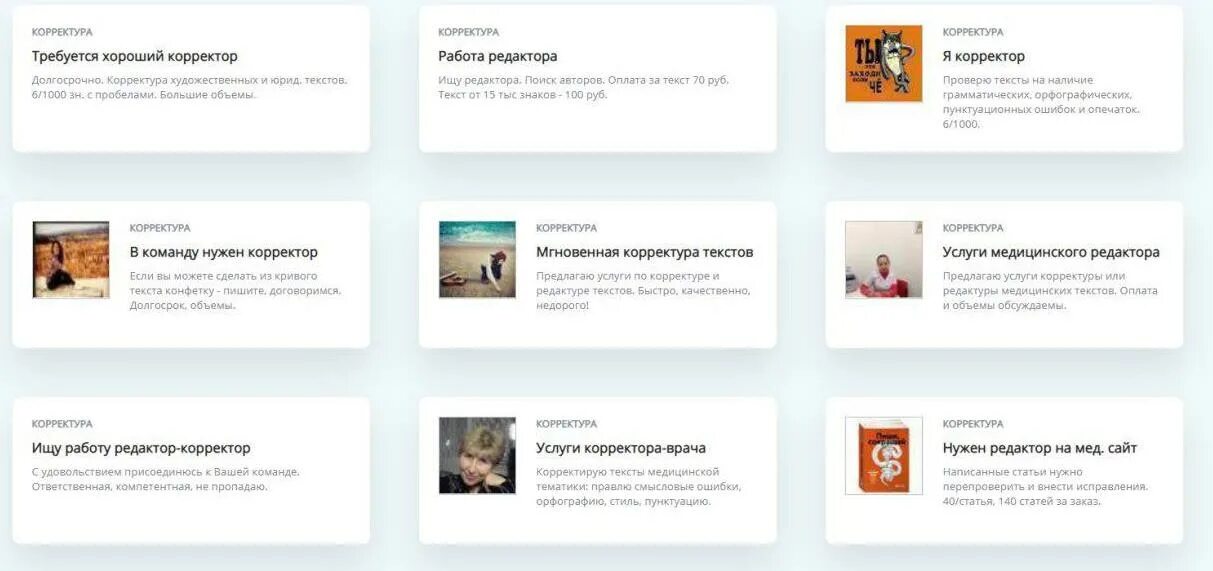Open 'Услуги медицинского редактора' title

1051,252
